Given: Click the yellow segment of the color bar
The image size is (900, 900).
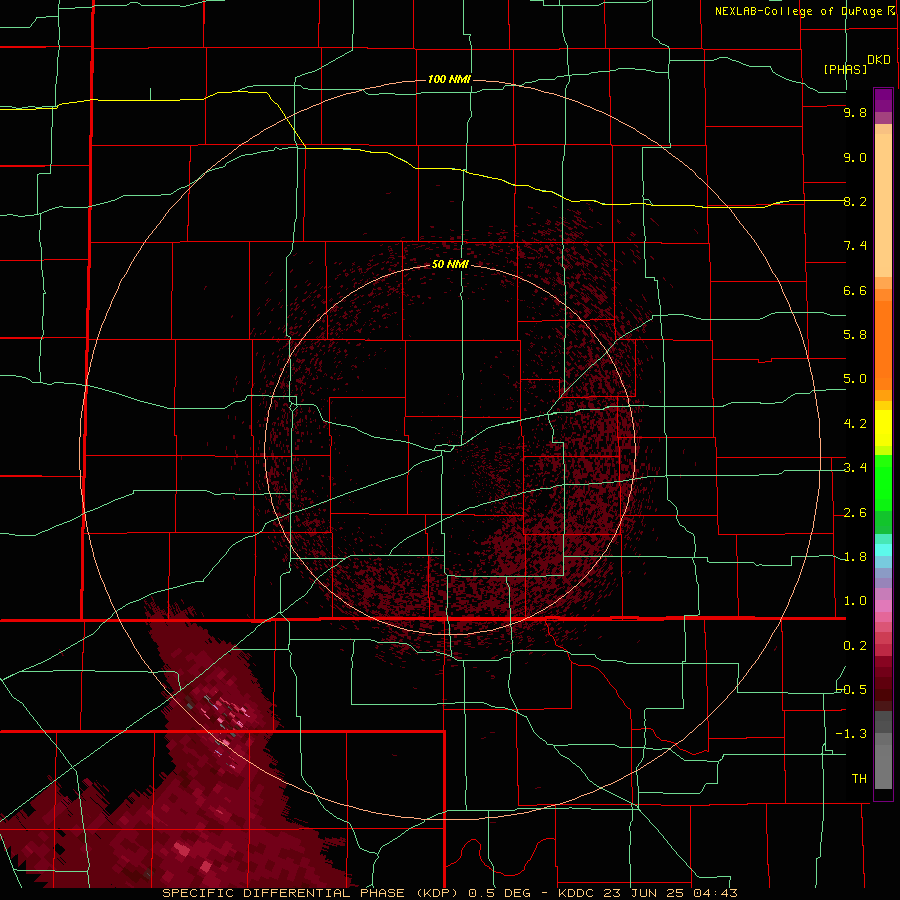Looking at the screenshot, I should point(883,428).
